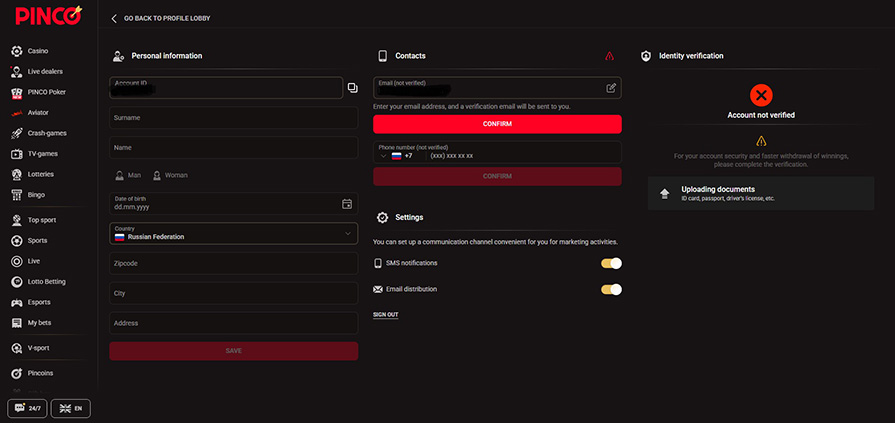Select the Woman gender option
The image size is (895, 423).
[x=170, y=175]
